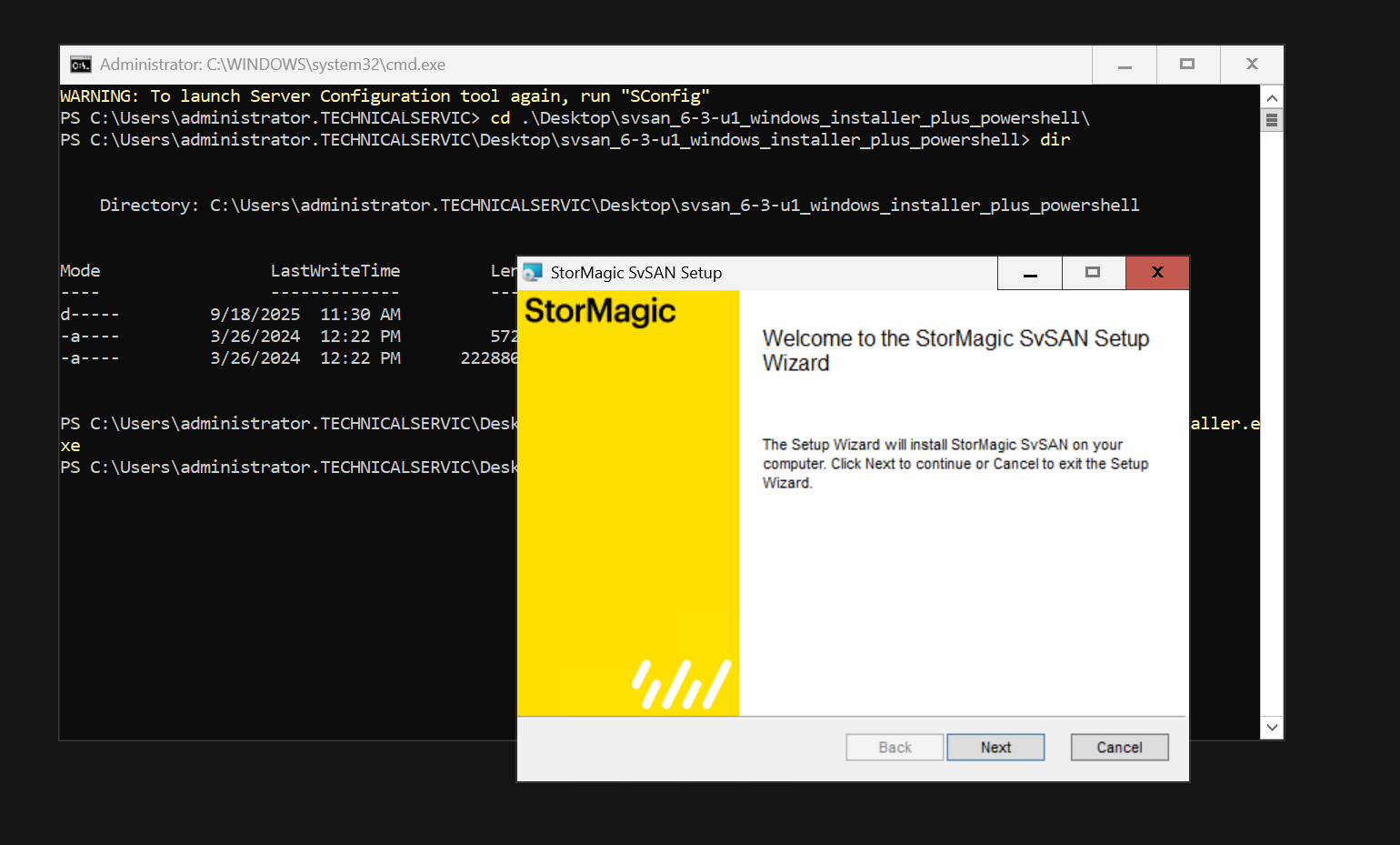The width and height of the screenshot is (1400, 845).
Task: Click the cmd.exe icon in title bar
Action: coord(81,65)
